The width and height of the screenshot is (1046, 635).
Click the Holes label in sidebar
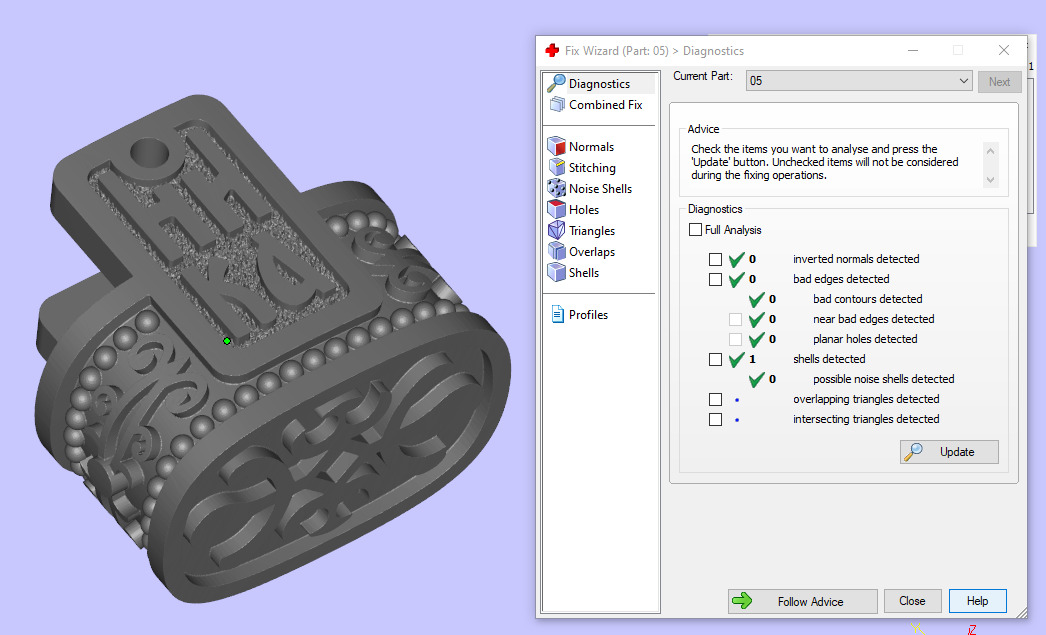584,209
